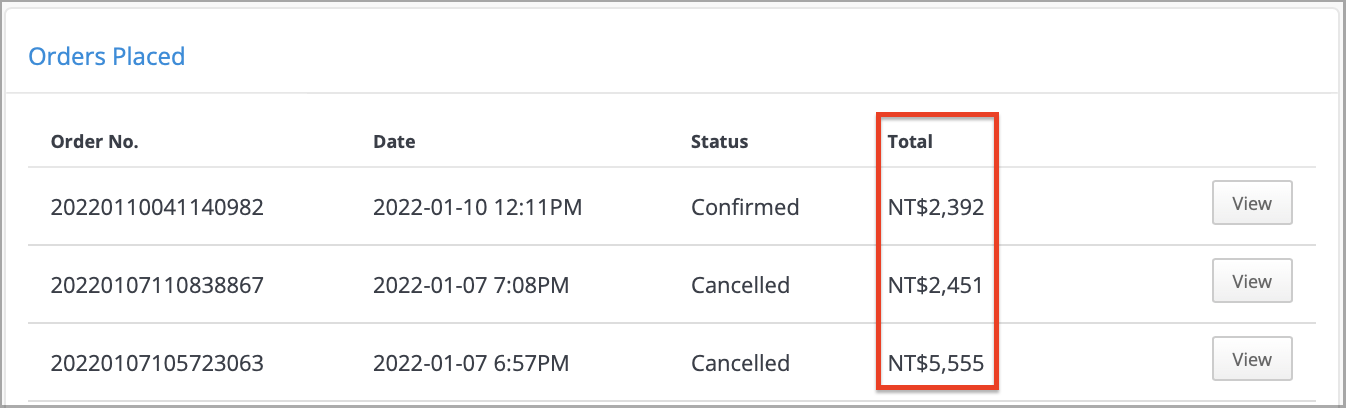View order 20220110041140982
Viewport: 1346px width, 408px height.
[x=1252, y=203]
